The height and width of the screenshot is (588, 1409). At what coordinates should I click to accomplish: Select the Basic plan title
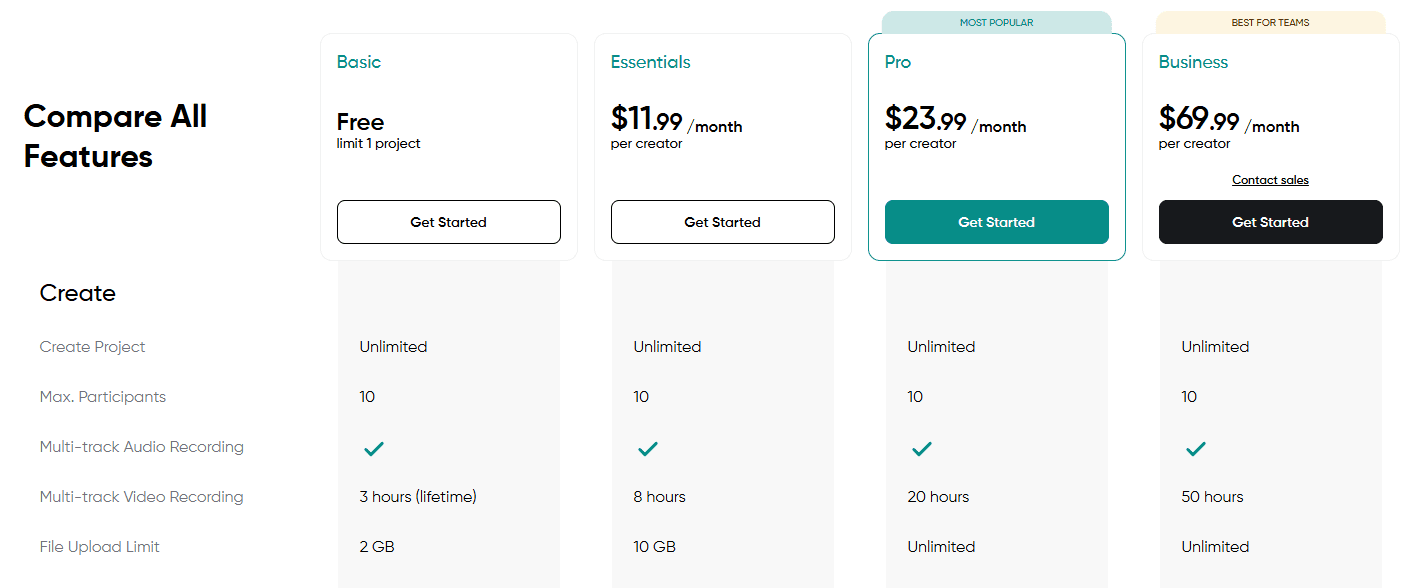tap(359, 62)
